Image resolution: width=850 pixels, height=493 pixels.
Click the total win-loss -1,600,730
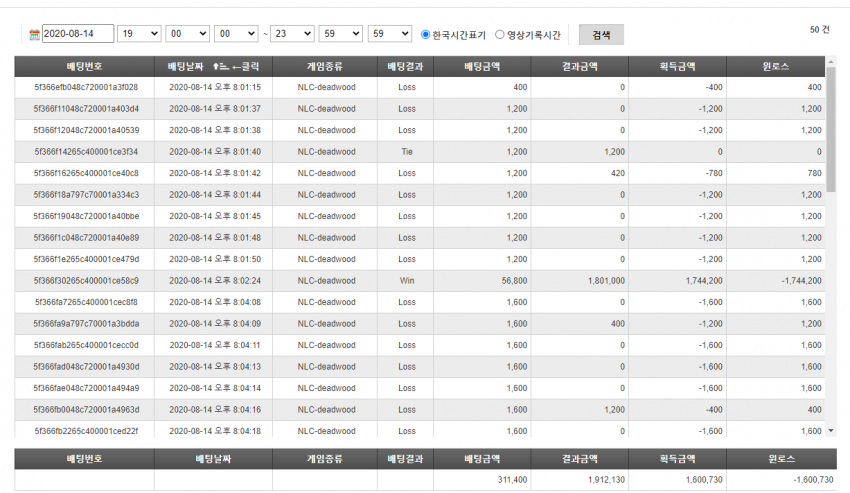point(813,479)
